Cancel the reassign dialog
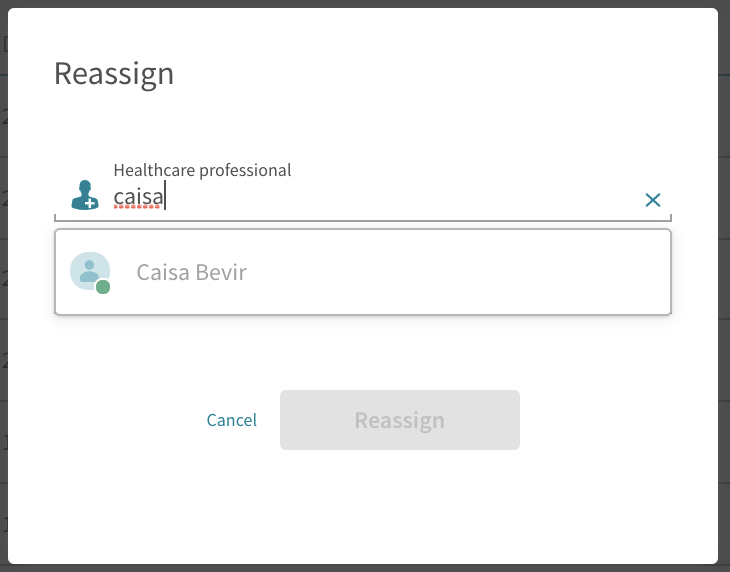 pyautogui.click(x=231, y=420)
